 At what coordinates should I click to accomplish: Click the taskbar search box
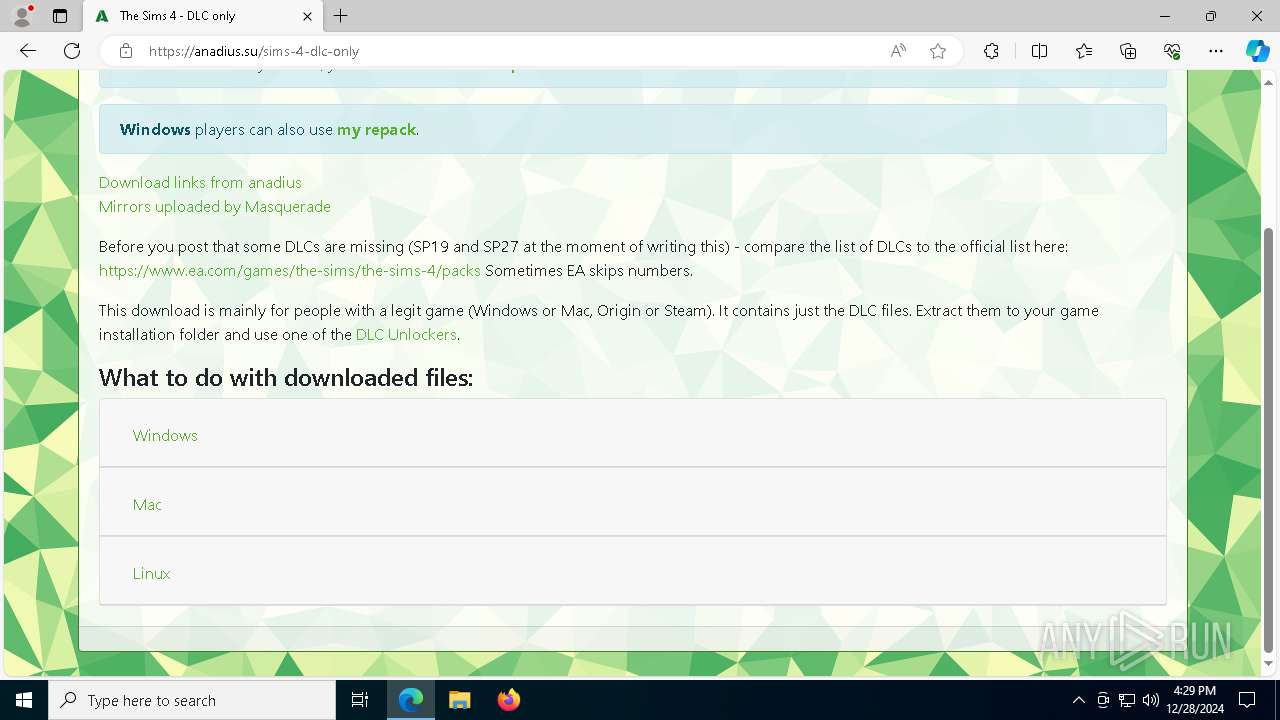click(x=192, y=700)
